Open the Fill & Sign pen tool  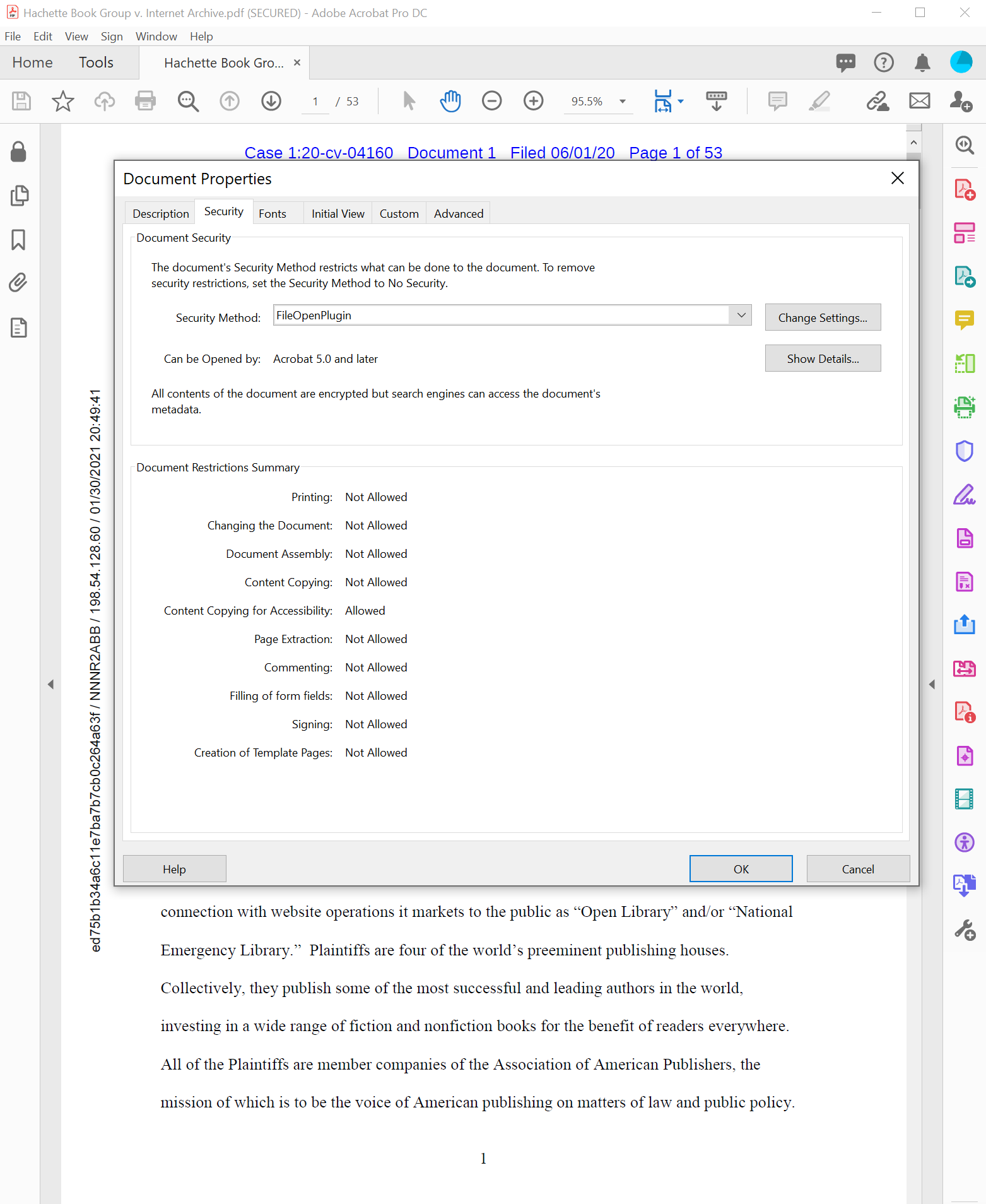coord(965,495)
